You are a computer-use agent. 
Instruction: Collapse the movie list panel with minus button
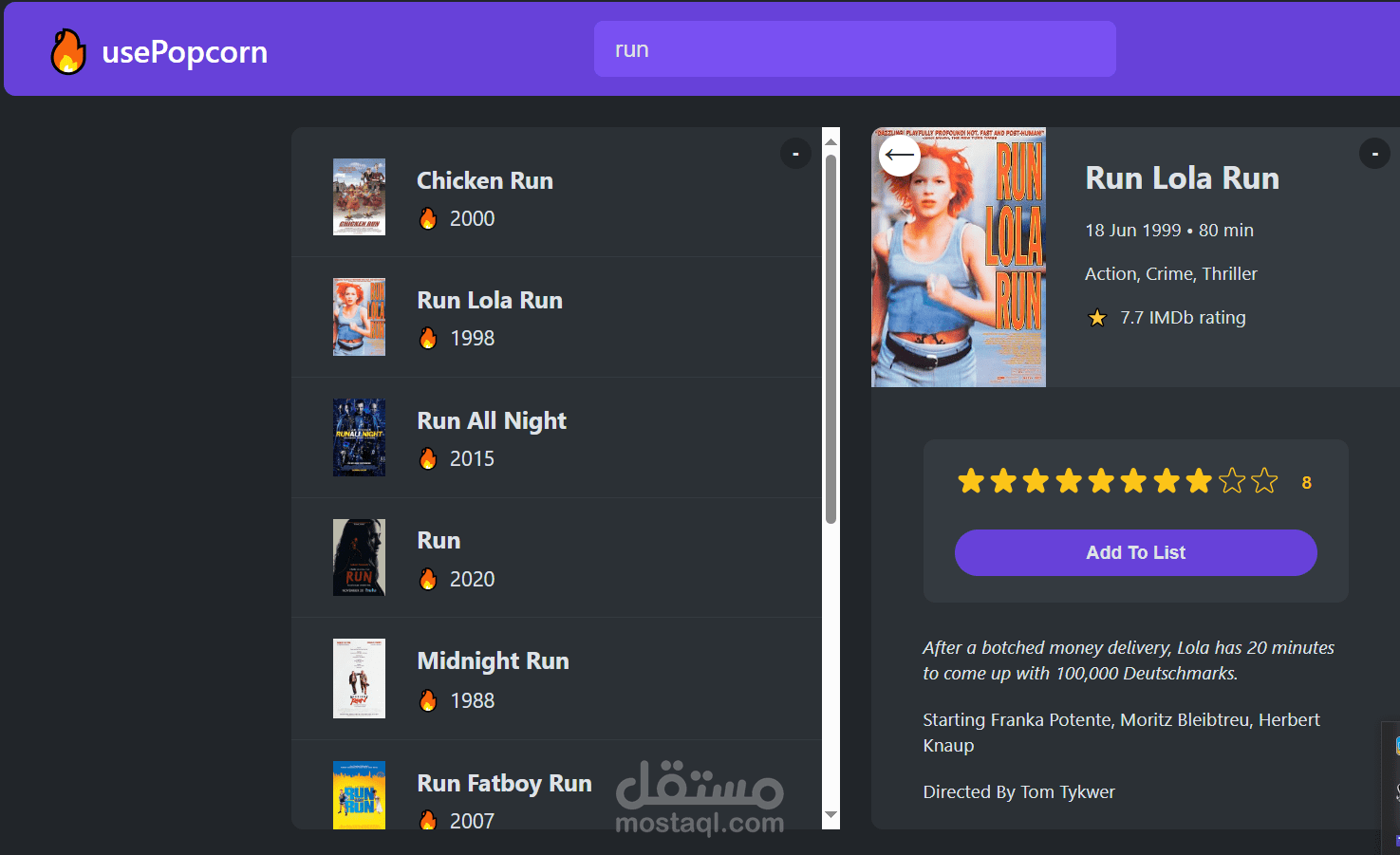pos(795,154)
